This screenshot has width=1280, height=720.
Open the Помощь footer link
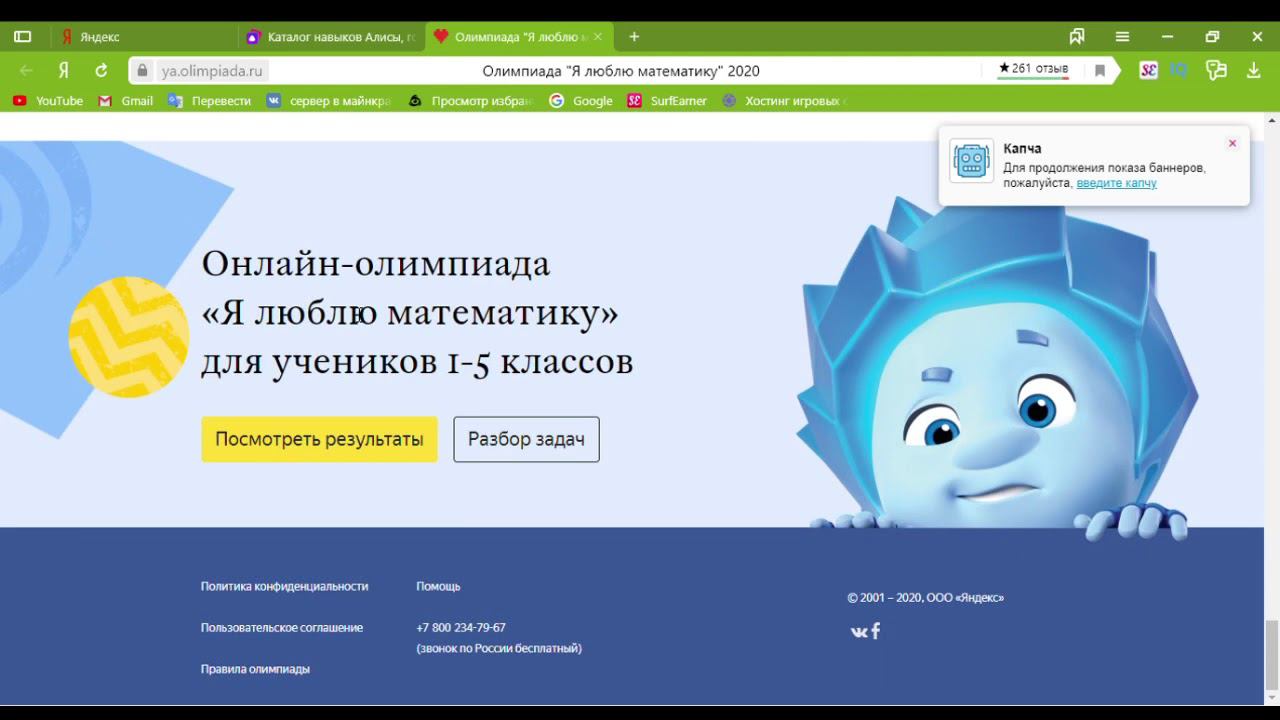coord(438,586)
